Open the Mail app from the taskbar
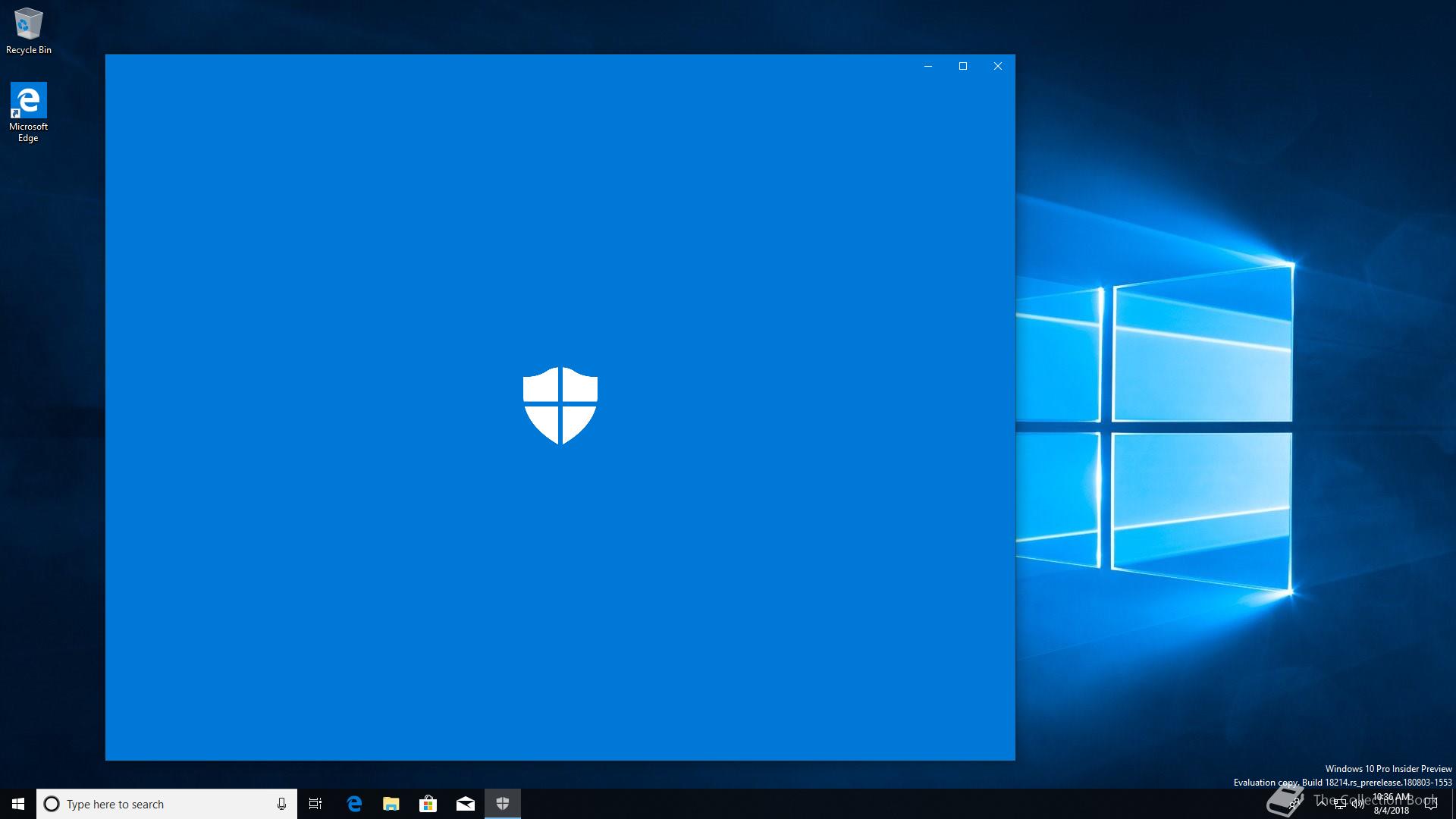This screenshot has width=1456, height=819. (x=466, y=804)
